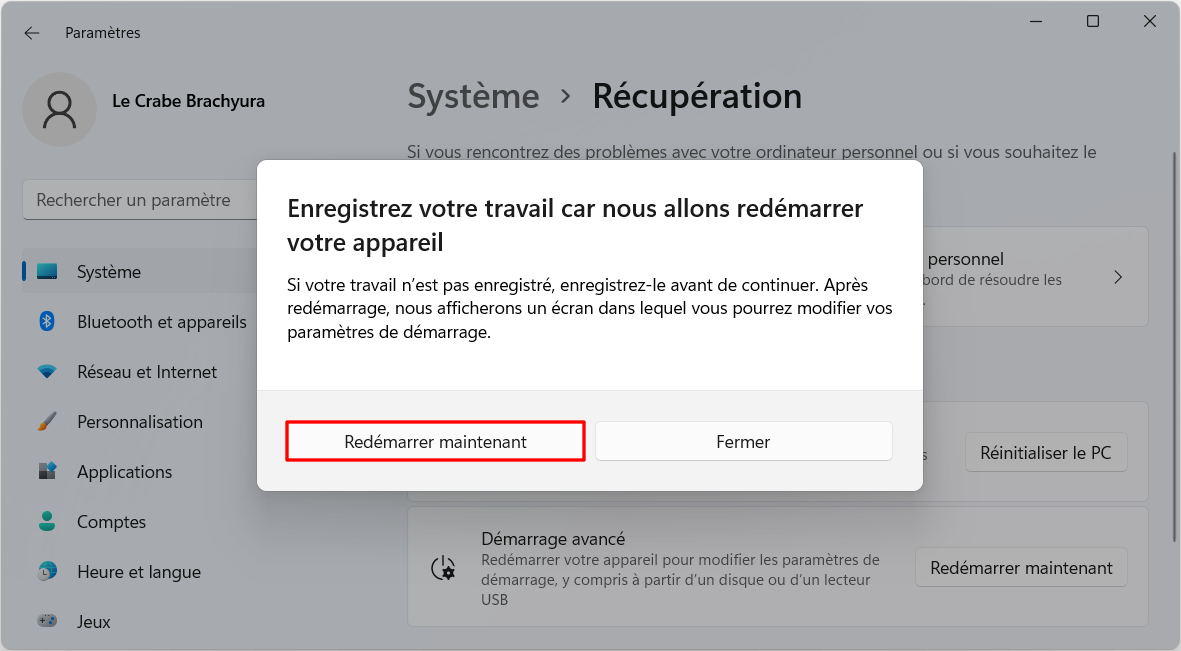
Task: Go to Système in the breadcrumb
Action: [473, 96]
